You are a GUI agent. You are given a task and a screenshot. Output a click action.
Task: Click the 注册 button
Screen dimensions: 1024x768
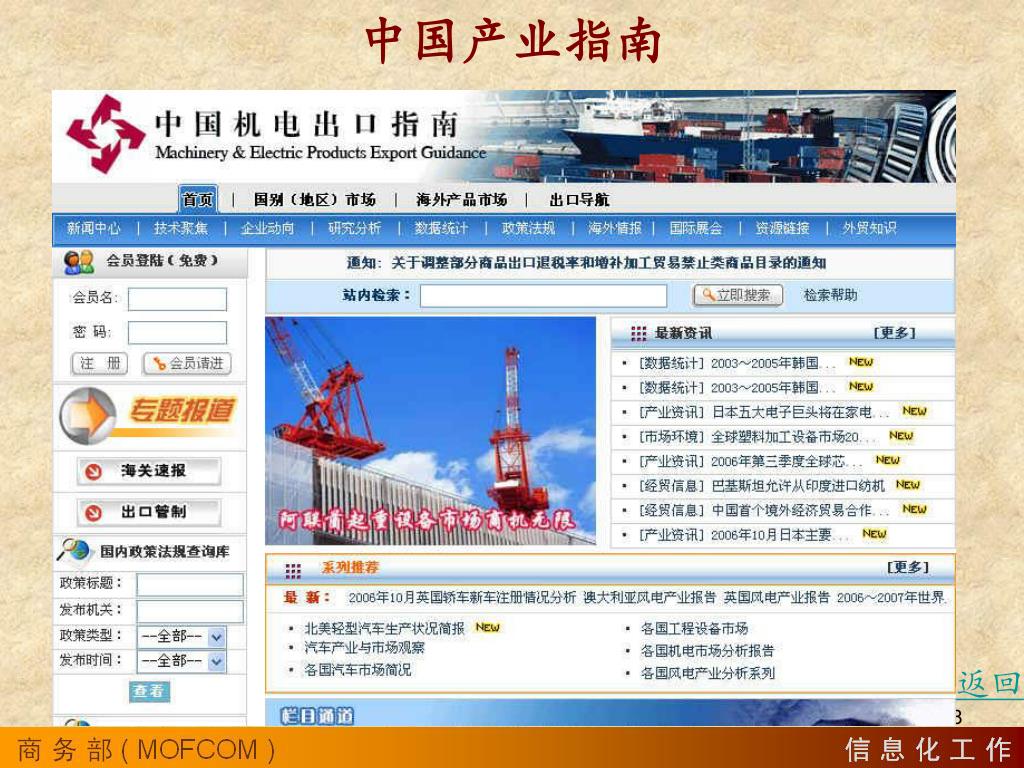point(99,364)
